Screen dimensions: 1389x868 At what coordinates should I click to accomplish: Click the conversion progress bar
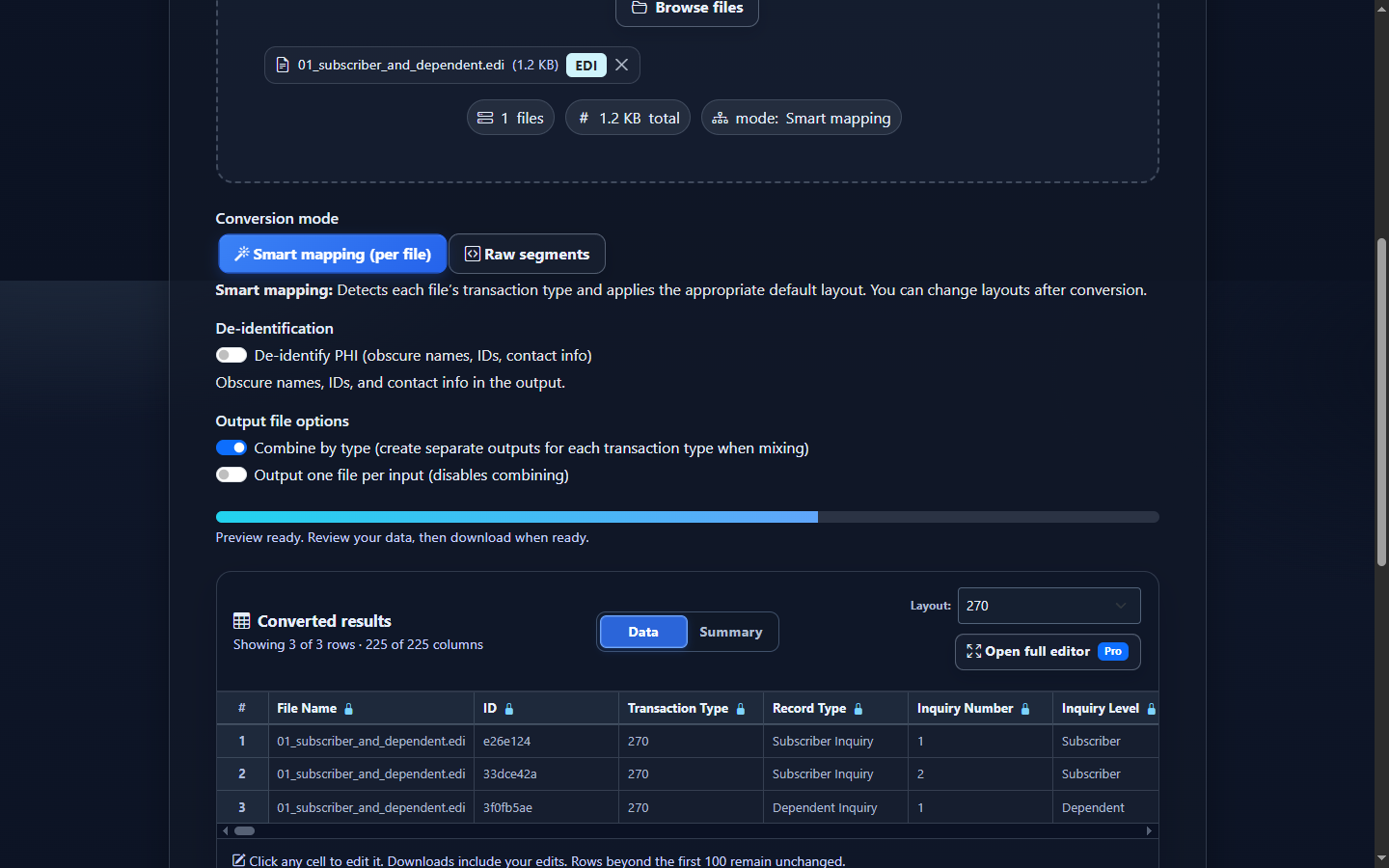[x=688, y=517]
